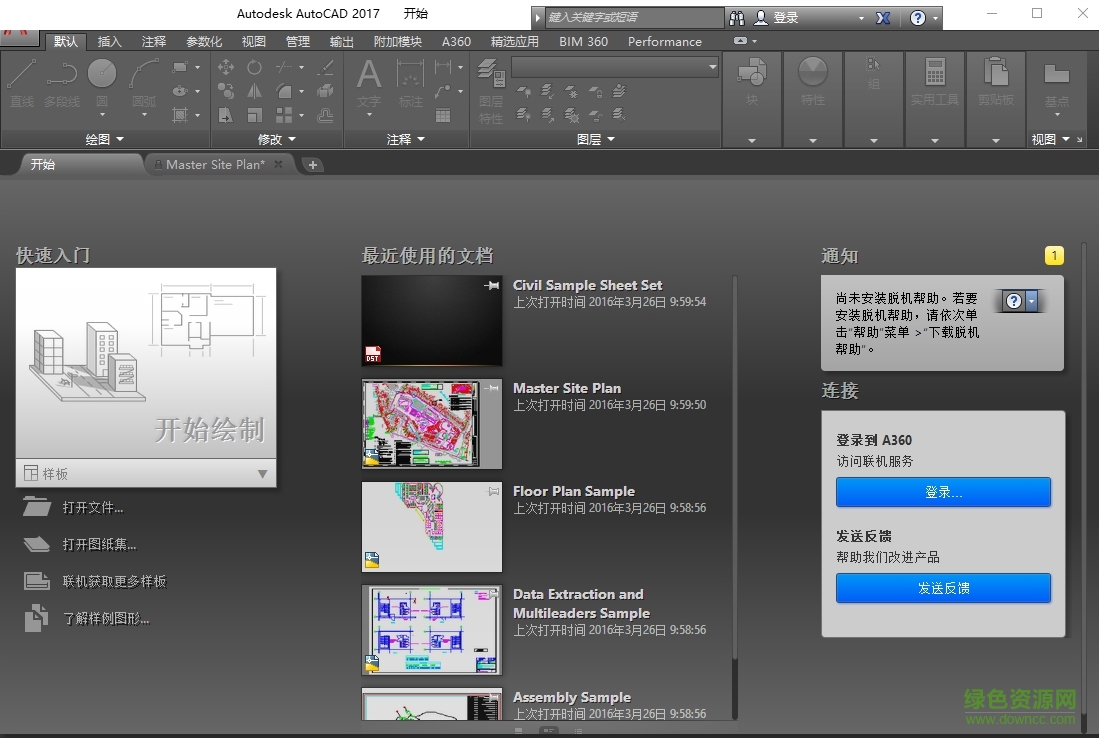Open the layer selection combo box
Viewport: 1099px width, 738px height.
(x=614, y=67)
